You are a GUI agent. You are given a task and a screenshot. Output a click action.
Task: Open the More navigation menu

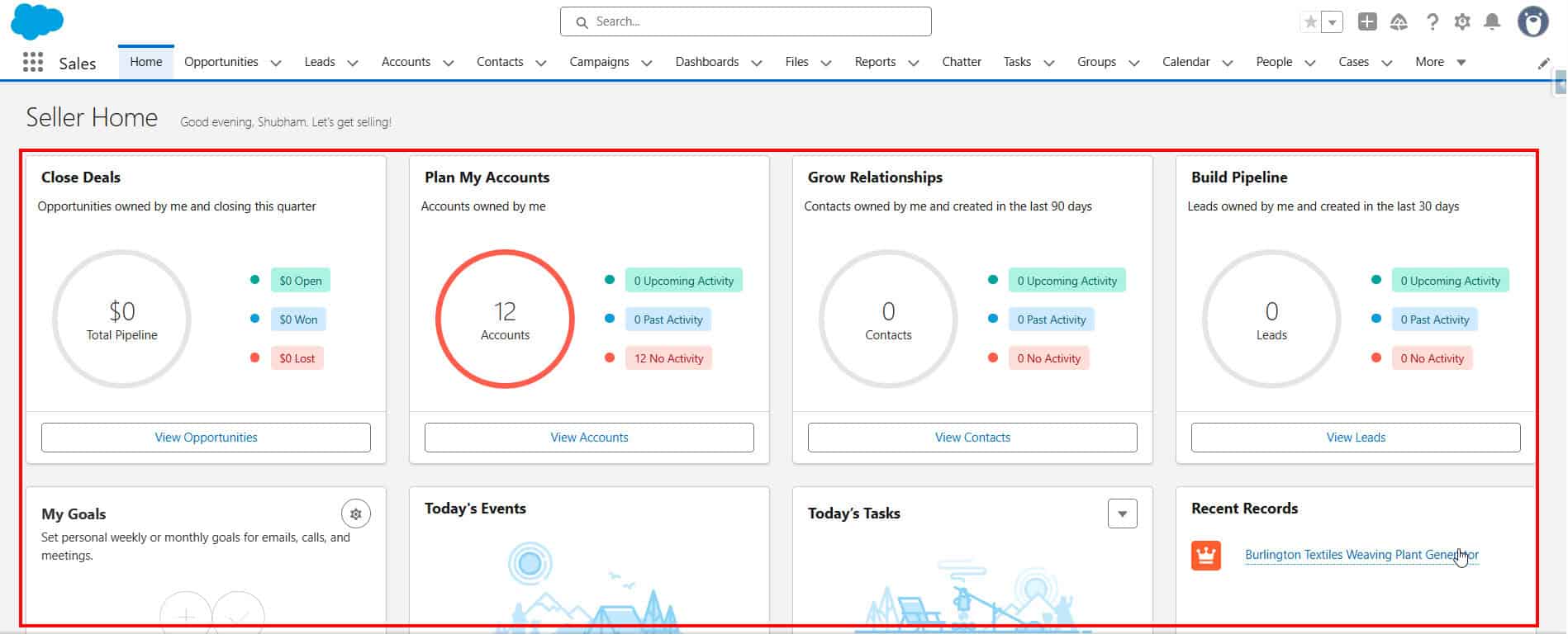tap(1440, 62)
